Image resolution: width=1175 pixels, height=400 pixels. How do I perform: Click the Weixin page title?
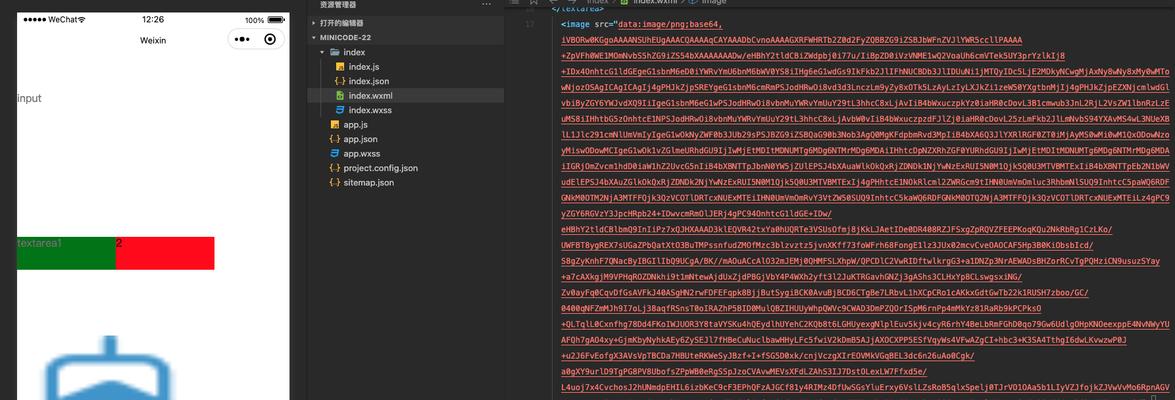(152, 40)
